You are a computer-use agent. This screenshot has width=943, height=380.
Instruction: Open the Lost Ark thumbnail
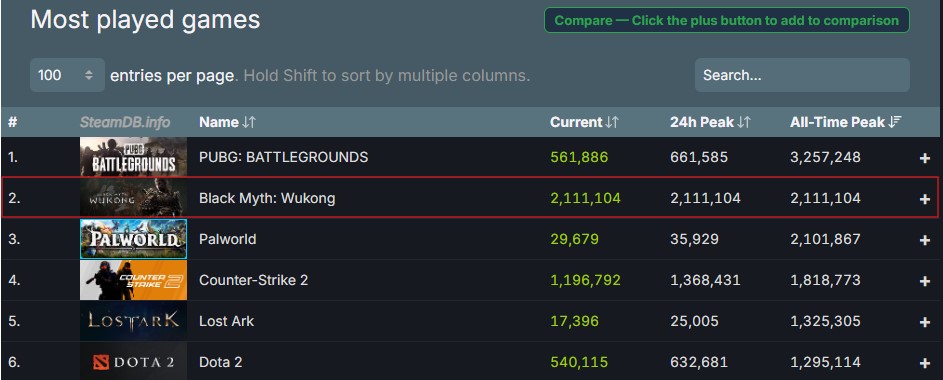point(134,320)
